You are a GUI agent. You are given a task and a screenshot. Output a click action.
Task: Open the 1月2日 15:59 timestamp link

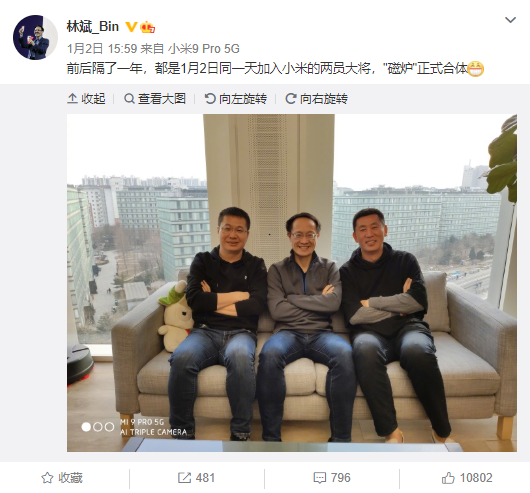102,49
